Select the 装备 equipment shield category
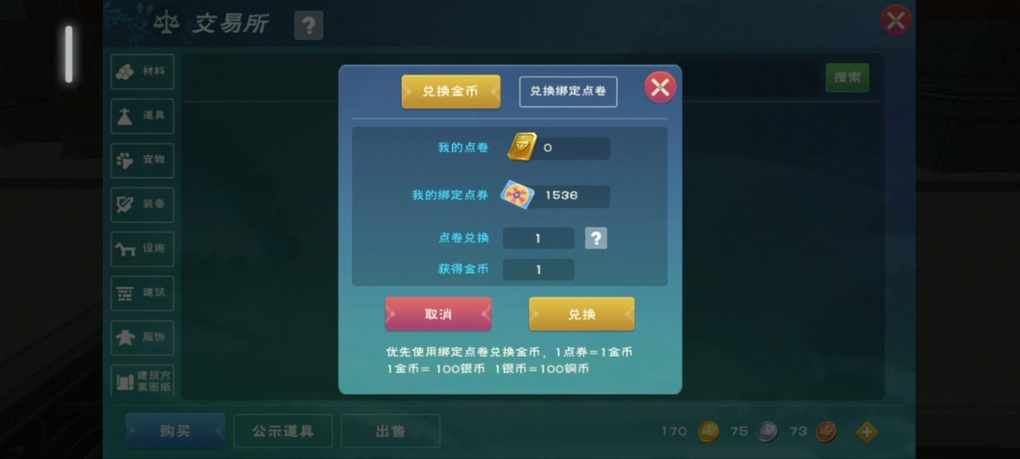The image size is (1020, 459). [142, 204]
